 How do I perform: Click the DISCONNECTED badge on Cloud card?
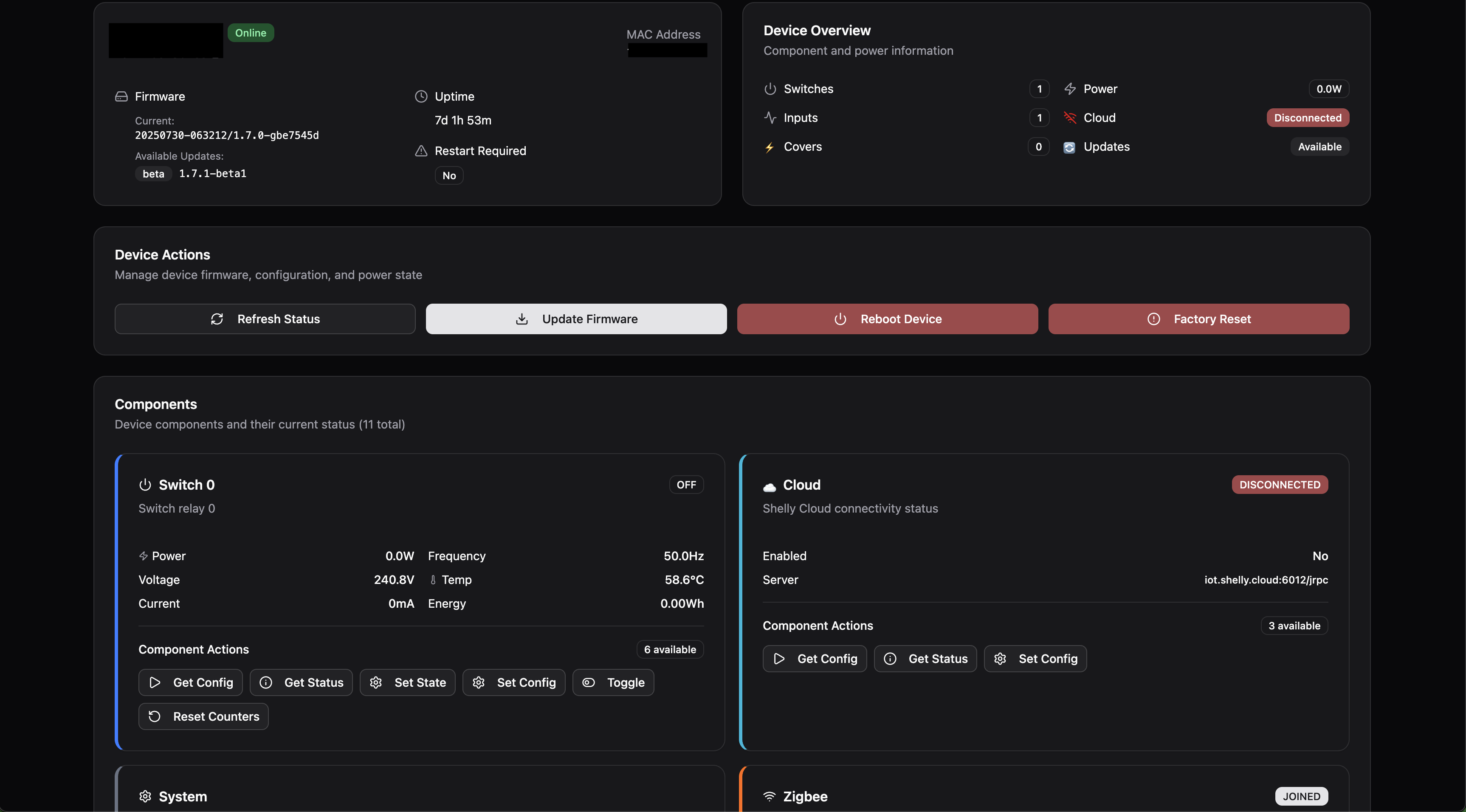click(x=1280, y=485)
